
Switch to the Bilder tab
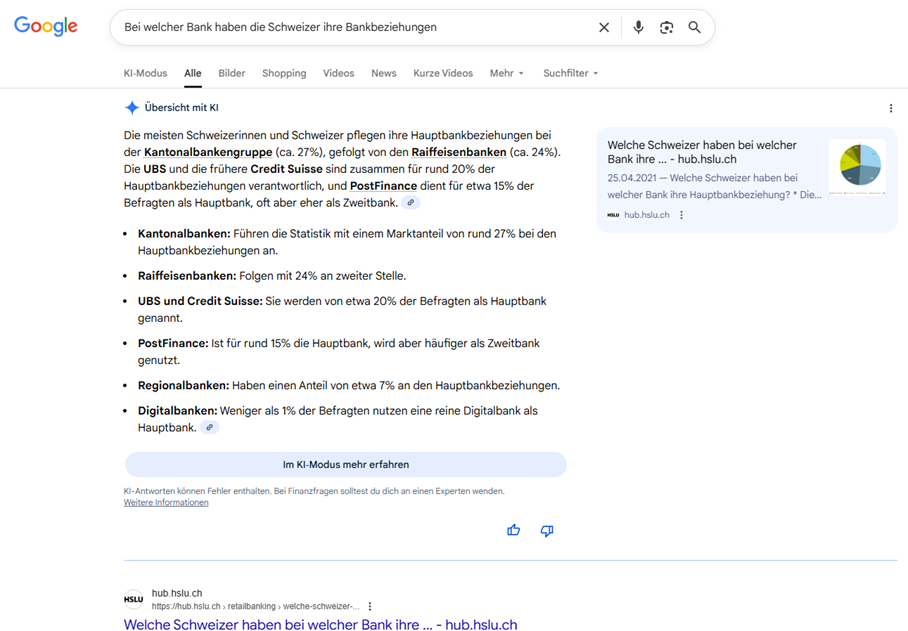coord(231,73)
